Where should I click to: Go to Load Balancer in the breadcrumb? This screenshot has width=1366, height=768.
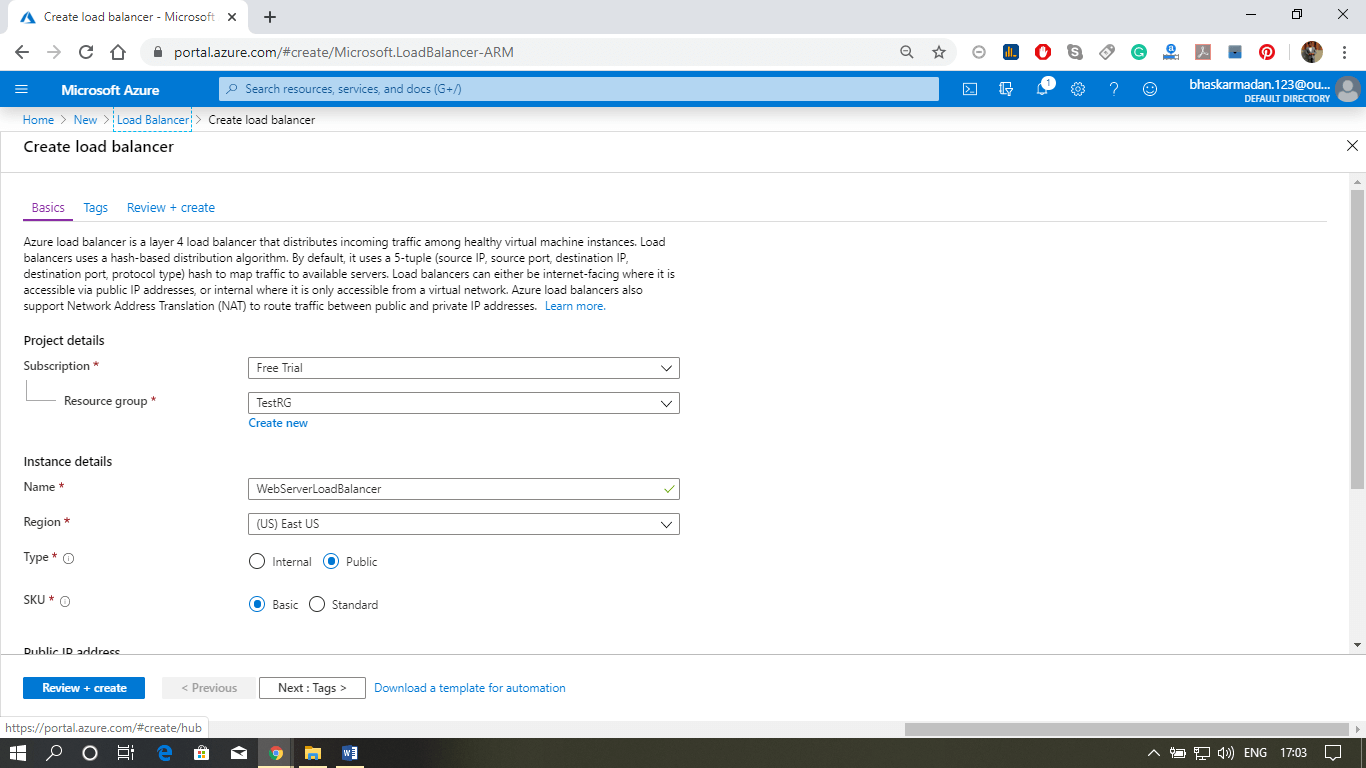pos(152,120)
